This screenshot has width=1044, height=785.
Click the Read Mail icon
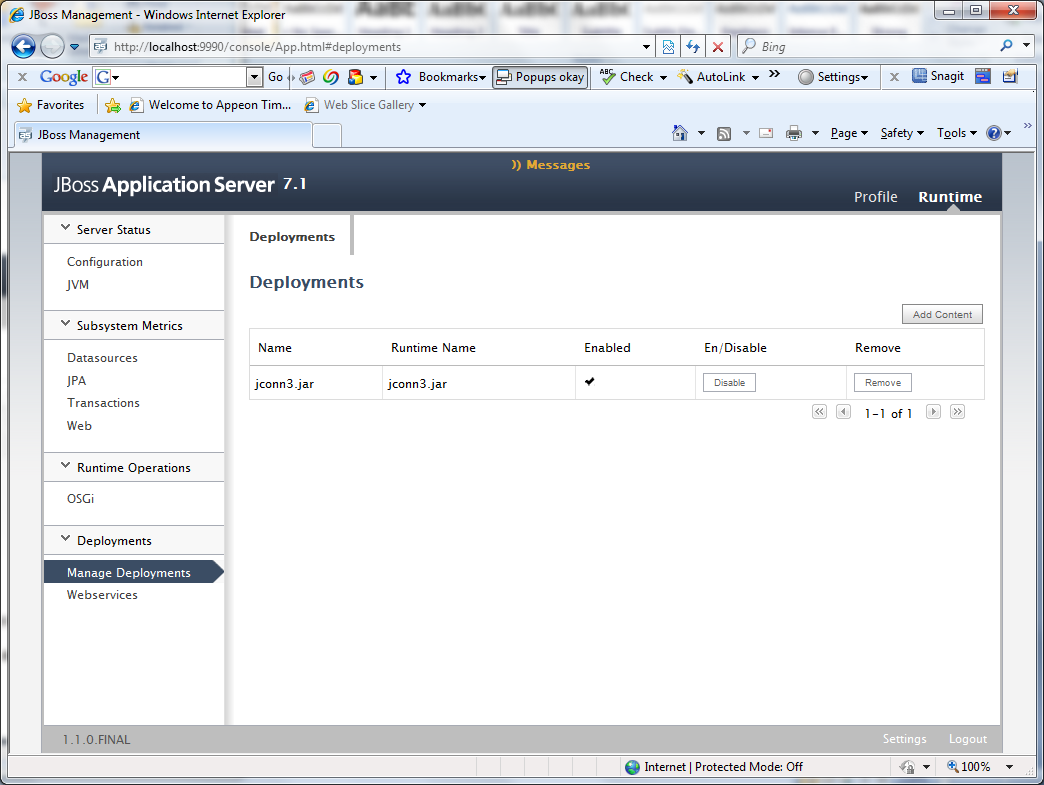pos(766,133)
